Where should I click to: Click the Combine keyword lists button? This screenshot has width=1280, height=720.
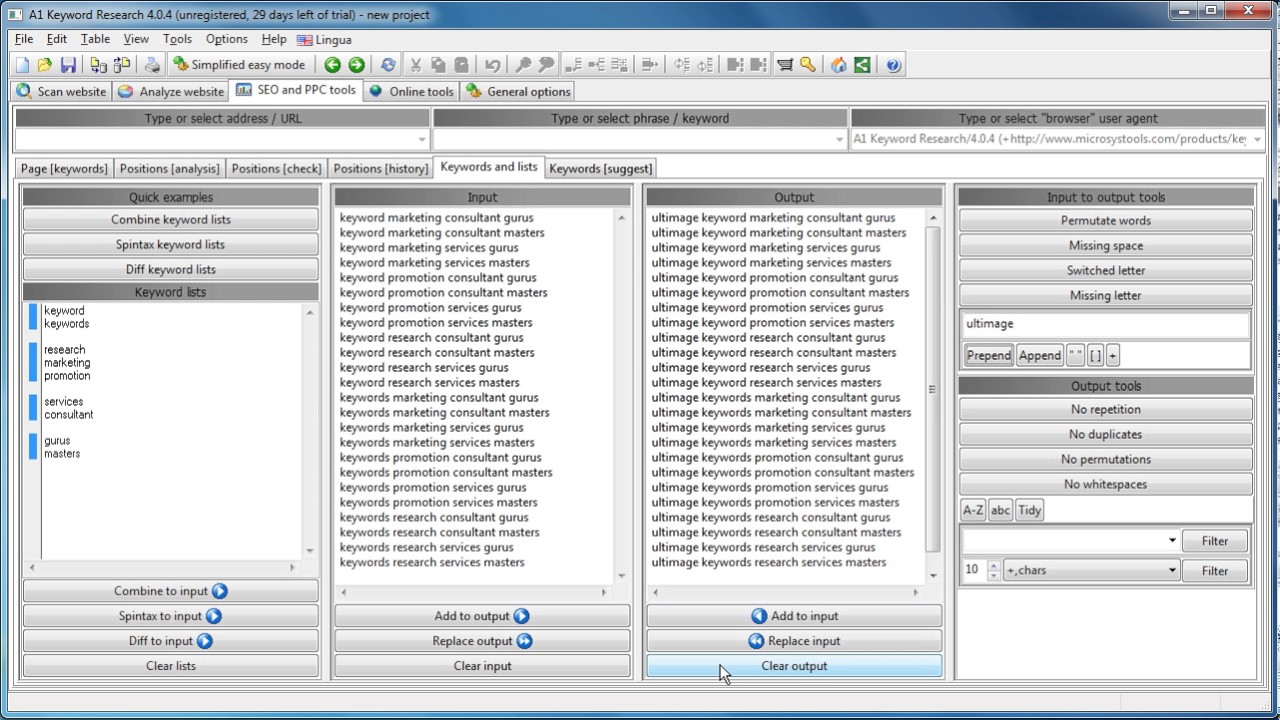(171, 220)
